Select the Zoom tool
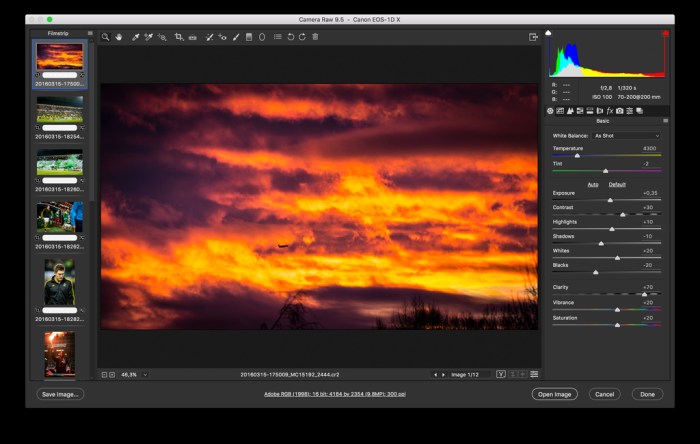Viewport: 700px width, 444px height. (x=105, y=37)
